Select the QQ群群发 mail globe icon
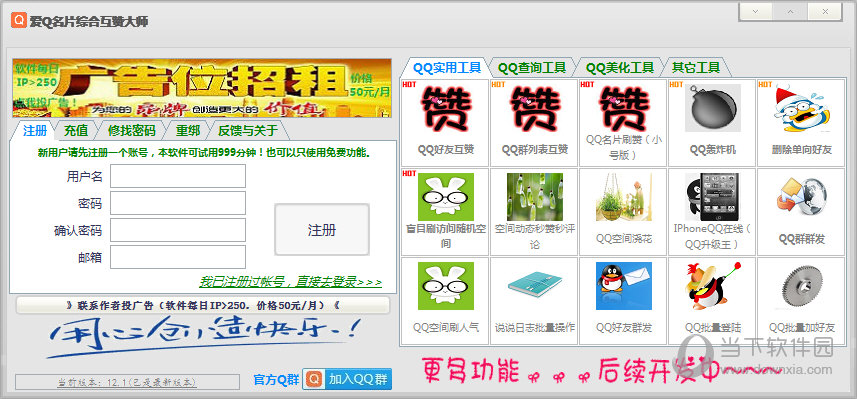 point(802,197)
